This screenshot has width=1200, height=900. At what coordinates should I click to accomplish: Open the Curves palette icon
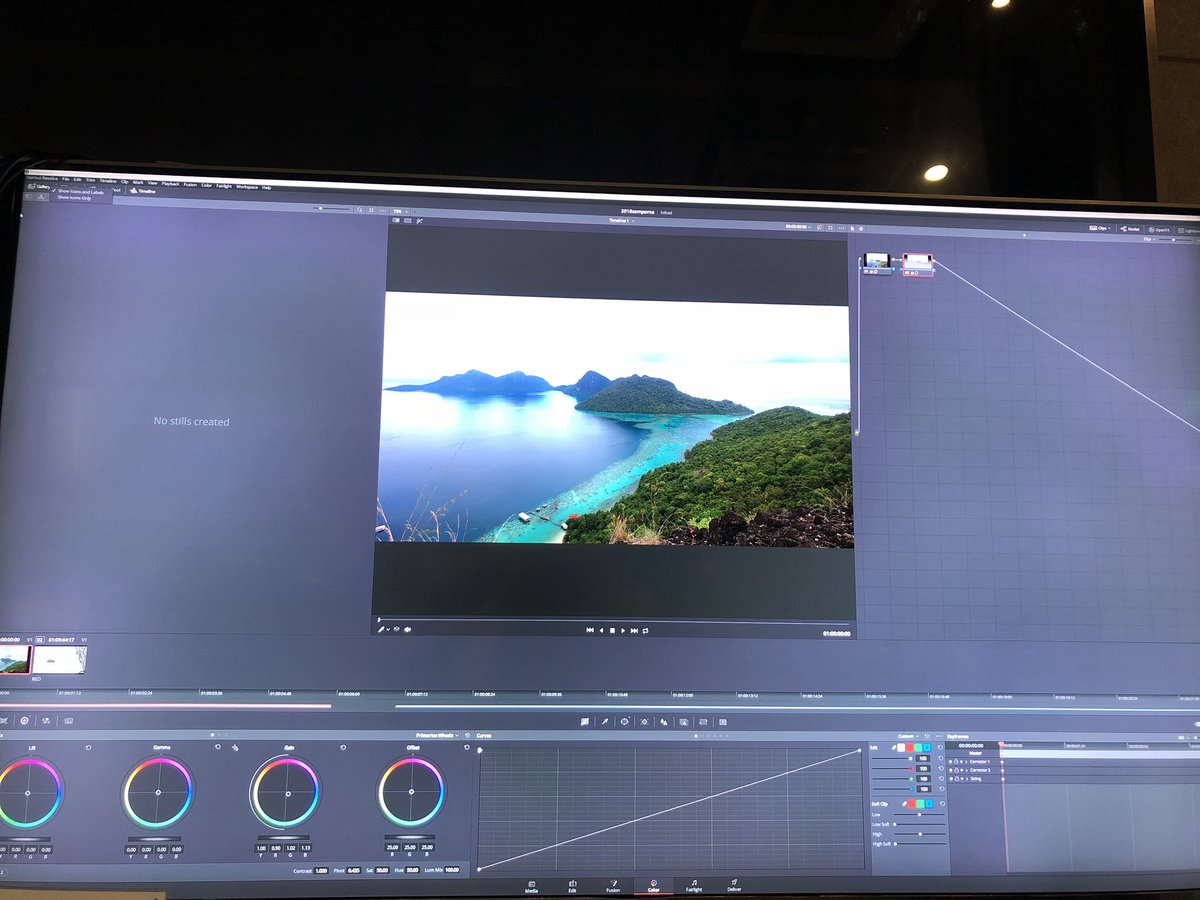585,722
